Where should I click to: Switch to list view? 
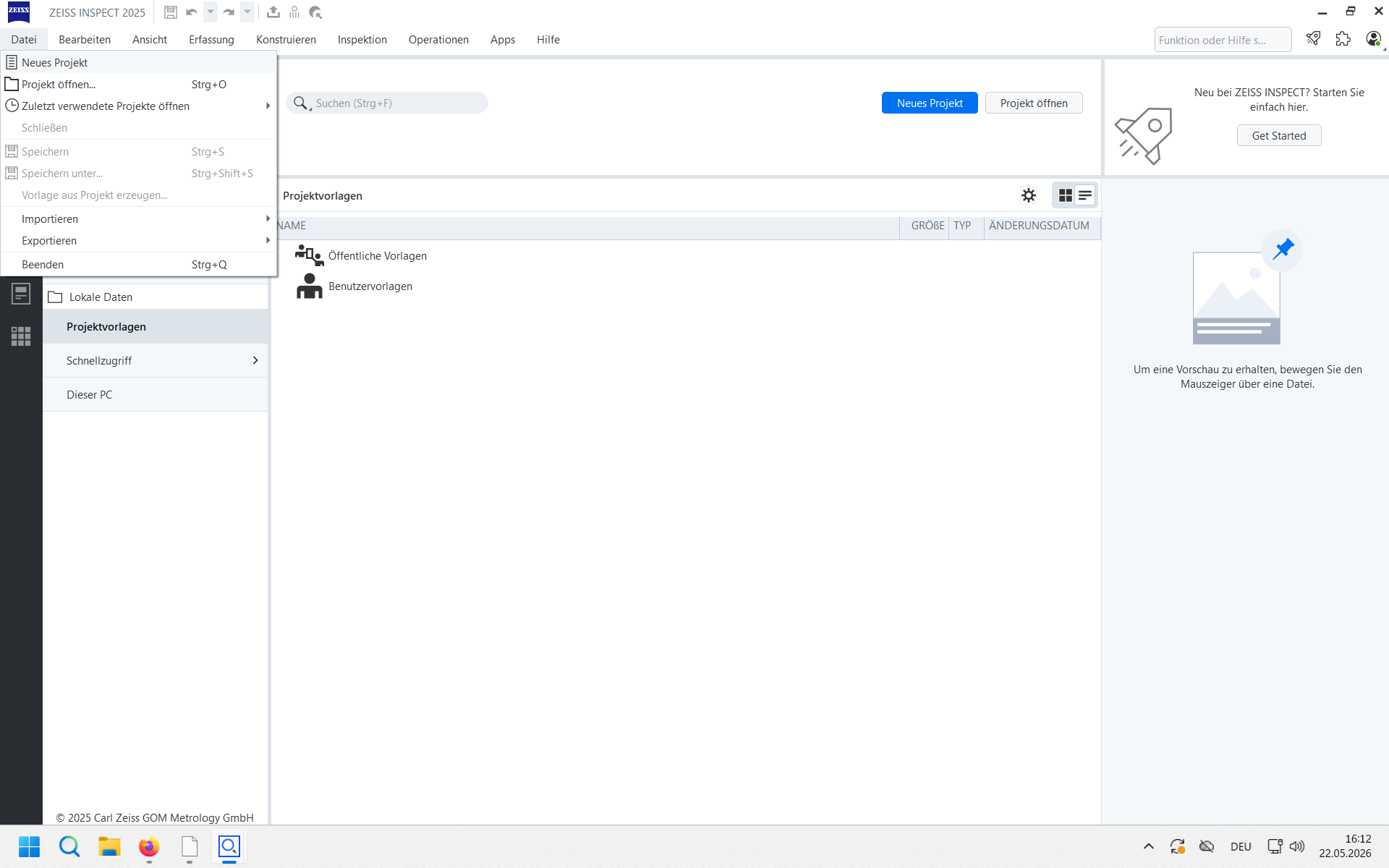1085,195
